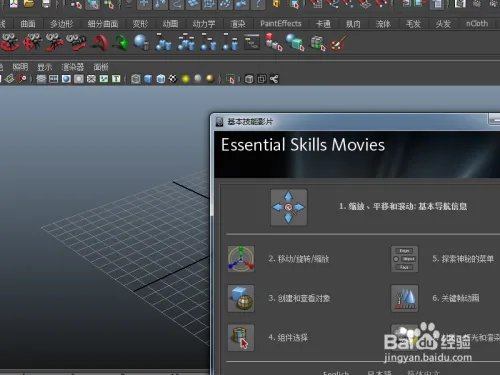Image resolution: width=500 pixels, height=375 pixels.
Task: Open the marking menu movie thumbnail
Action: pyautogui.click(x=404, y=259)
